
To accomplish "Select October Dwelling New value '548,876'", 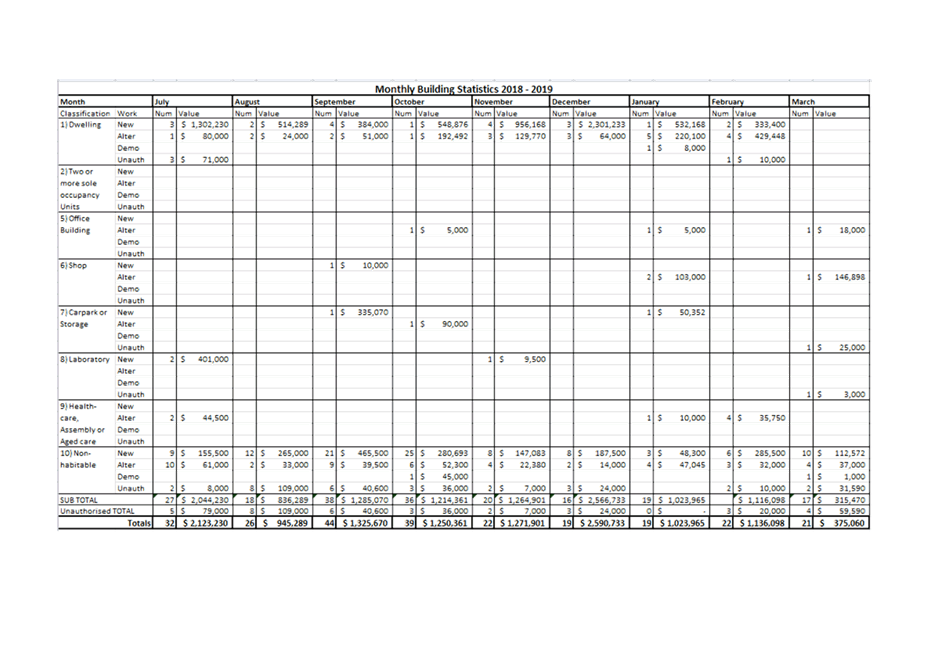I will [453, 125].
